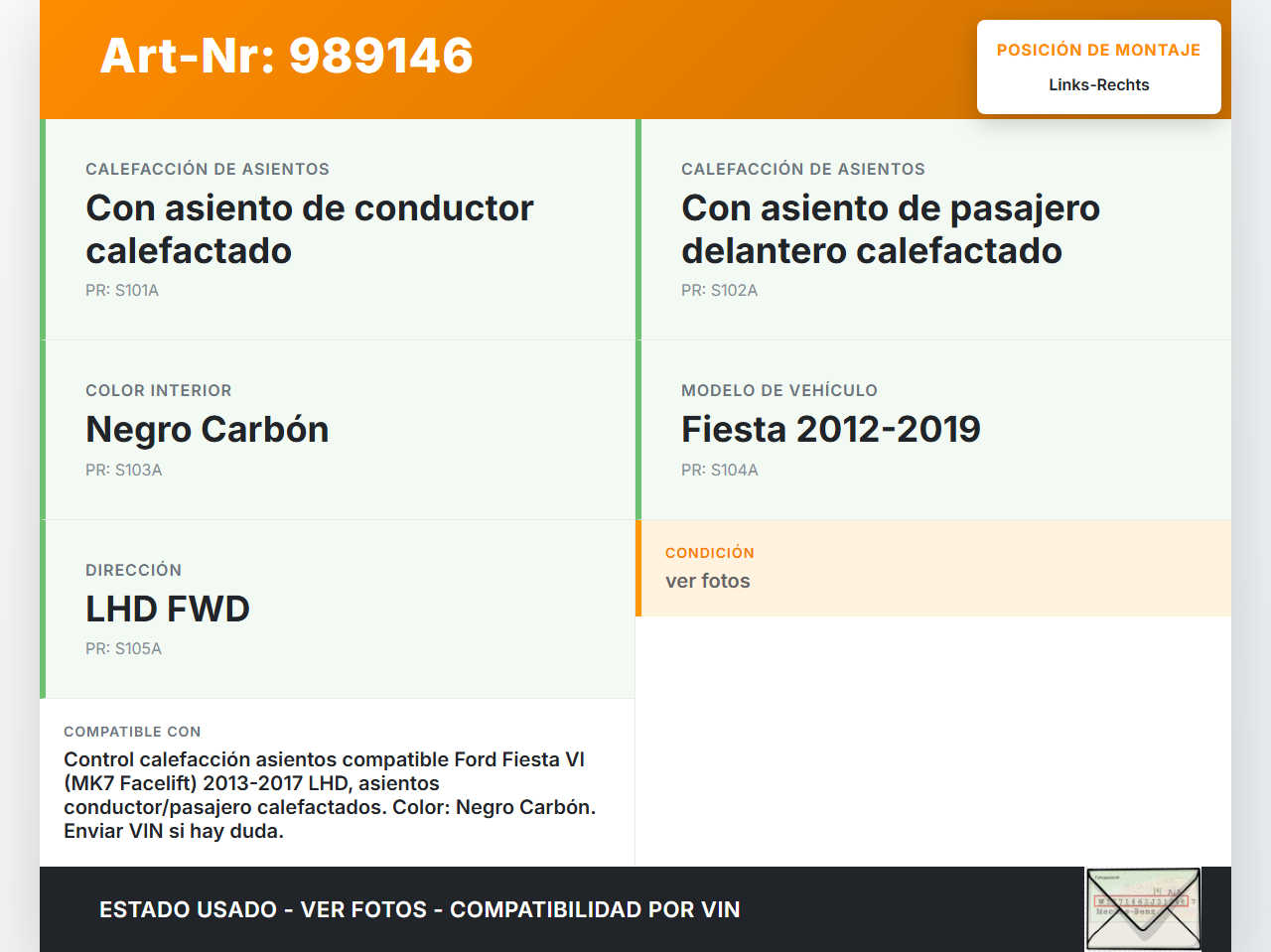Click "CALEFACCIÓN DE ASIENTOS" label above pasajero text
This screenshot has width=1271, height=952.
click(803, 169)
